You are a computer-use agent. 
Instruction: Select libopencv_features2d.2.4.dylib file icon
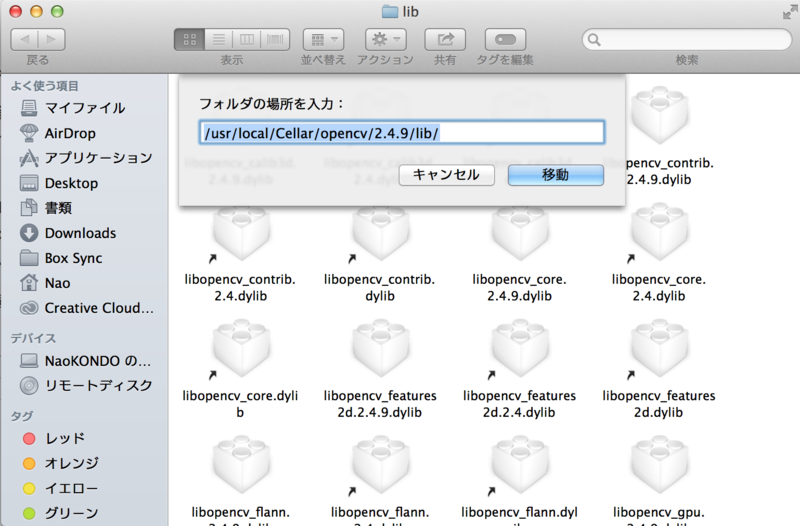(x=519, y=350)
